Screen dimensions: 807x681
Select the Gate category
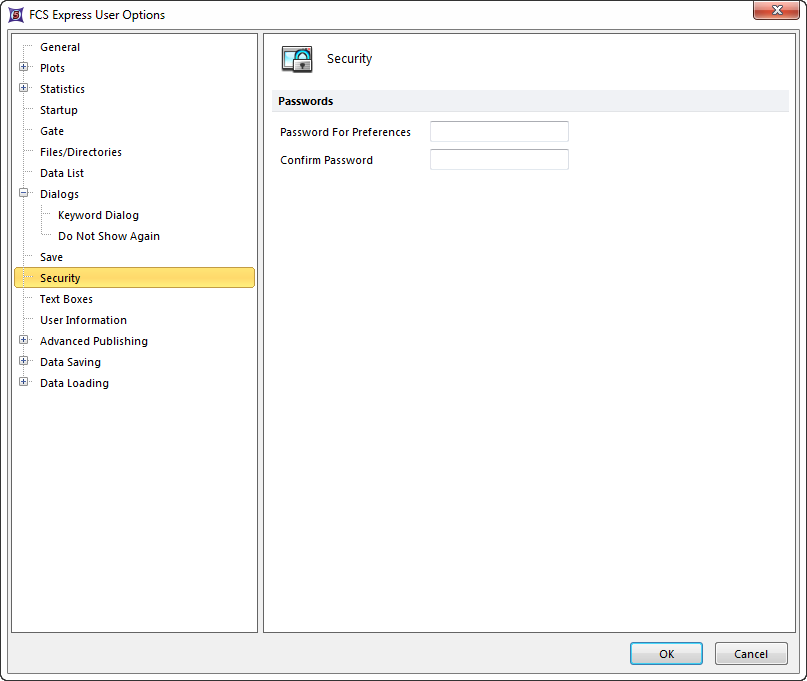(x=52, y=131)
